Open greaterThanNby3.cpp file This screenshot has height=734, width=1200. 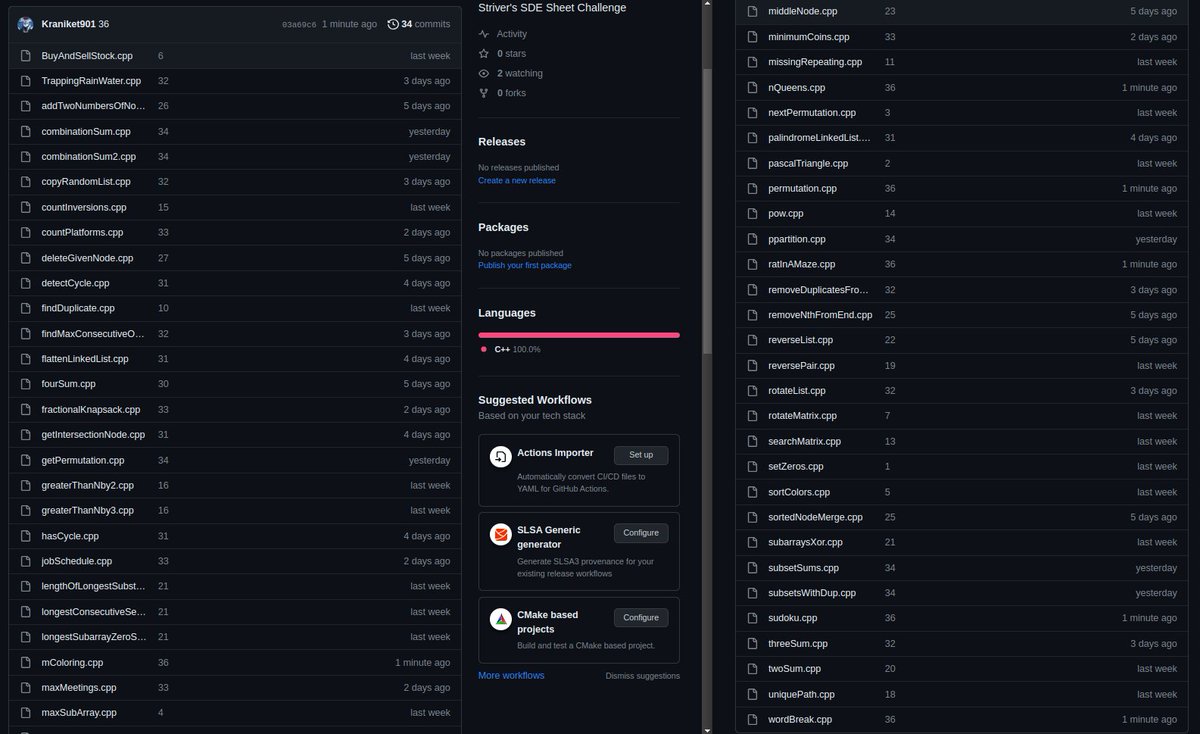[x=88, y=511]
